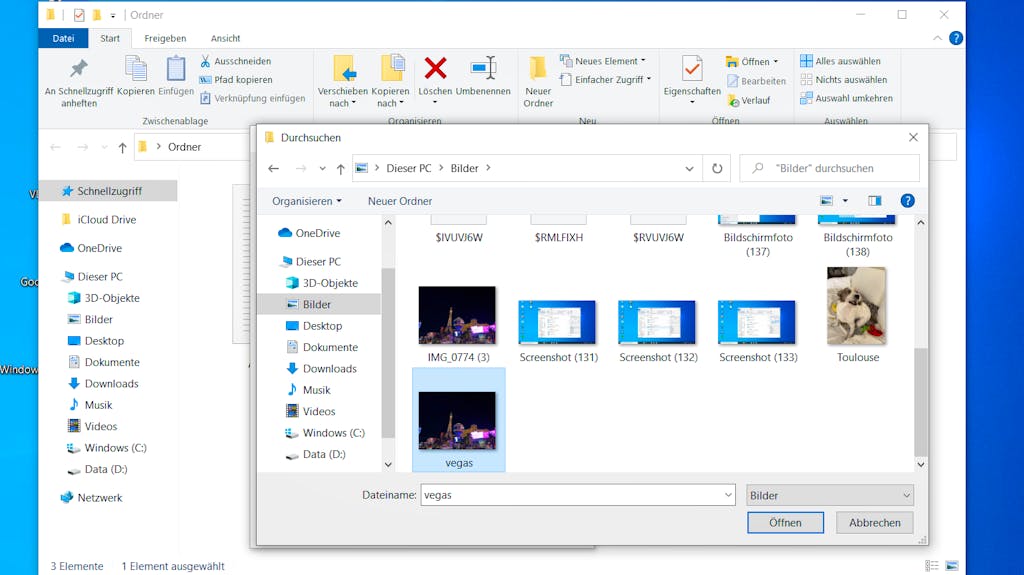Open the Bilder file type dropdown
This screenshot has width=1024, height=575.
pos(829,495)
